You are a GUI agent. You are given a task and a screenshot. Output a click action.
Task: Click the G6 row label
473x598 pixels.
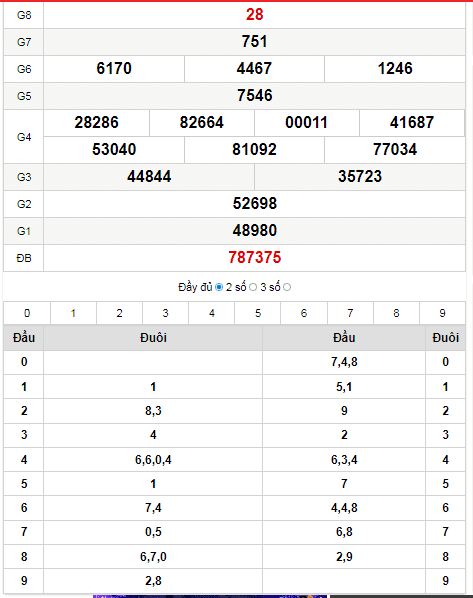(x=24, y=69)
